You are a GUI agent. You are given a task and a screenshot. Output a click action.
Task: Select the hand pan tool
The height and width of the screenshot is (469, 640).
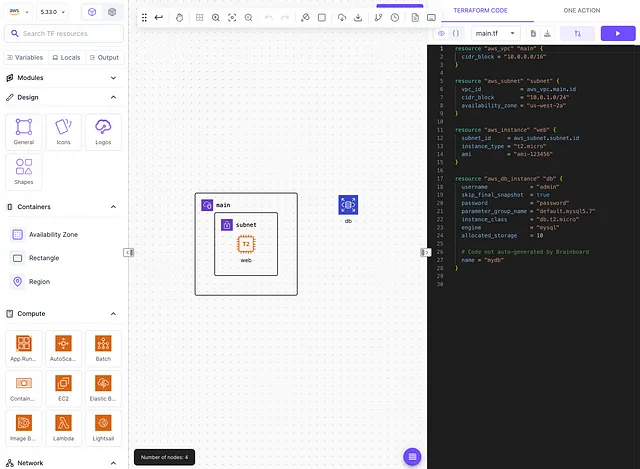[179, 18]
